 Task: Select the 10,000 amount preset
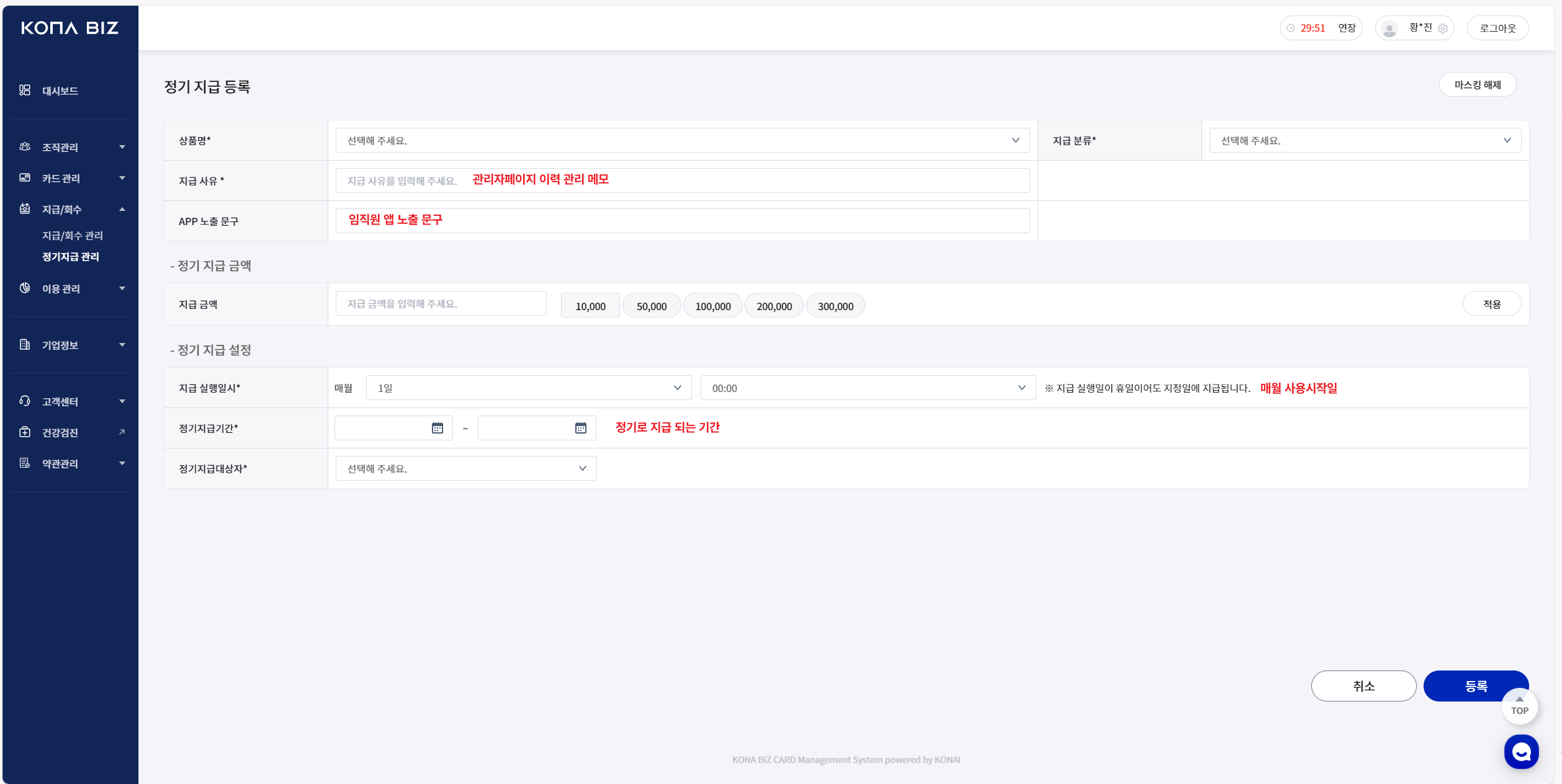click(x=590, y=306)
